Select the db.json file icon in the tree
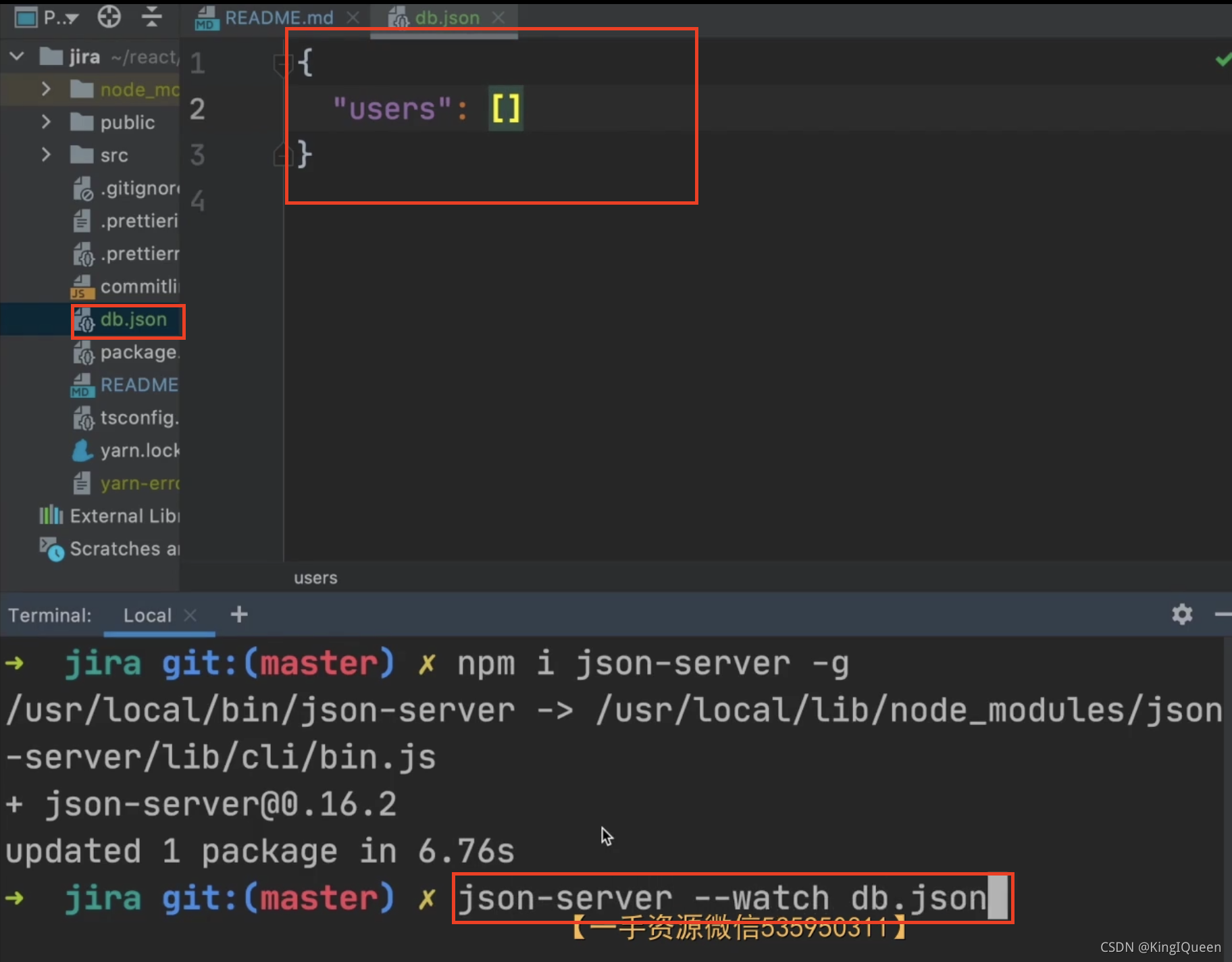 (85, 320)
